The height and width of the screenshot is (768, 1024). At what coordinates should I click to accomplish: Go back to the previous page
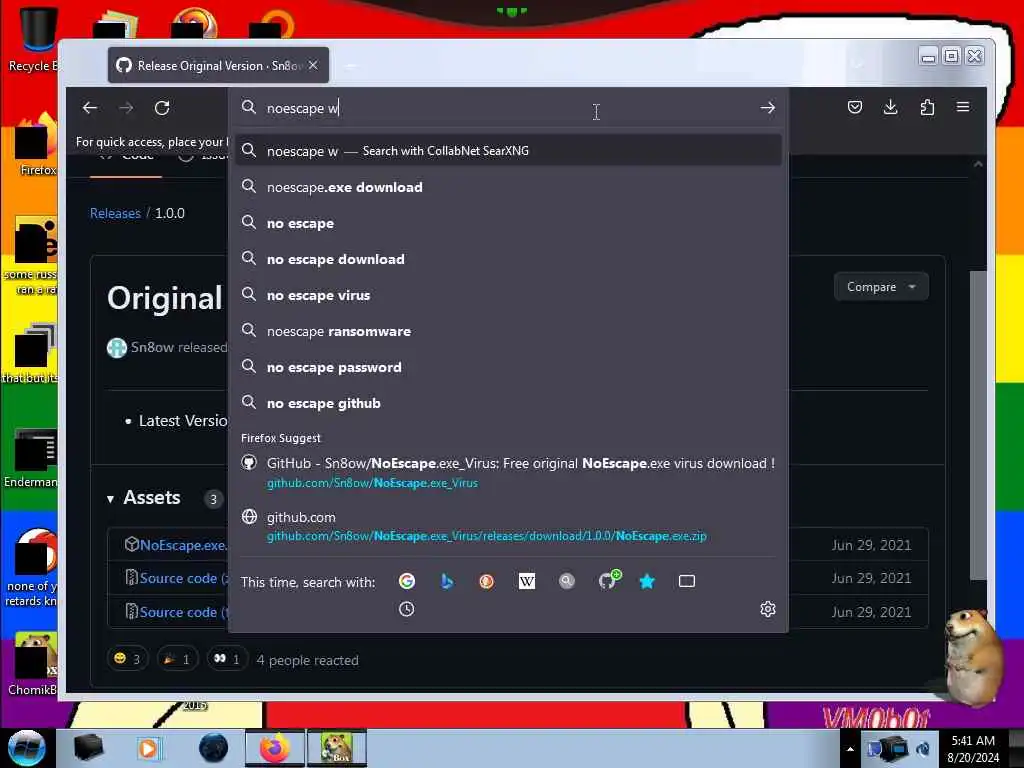point(90,108)
